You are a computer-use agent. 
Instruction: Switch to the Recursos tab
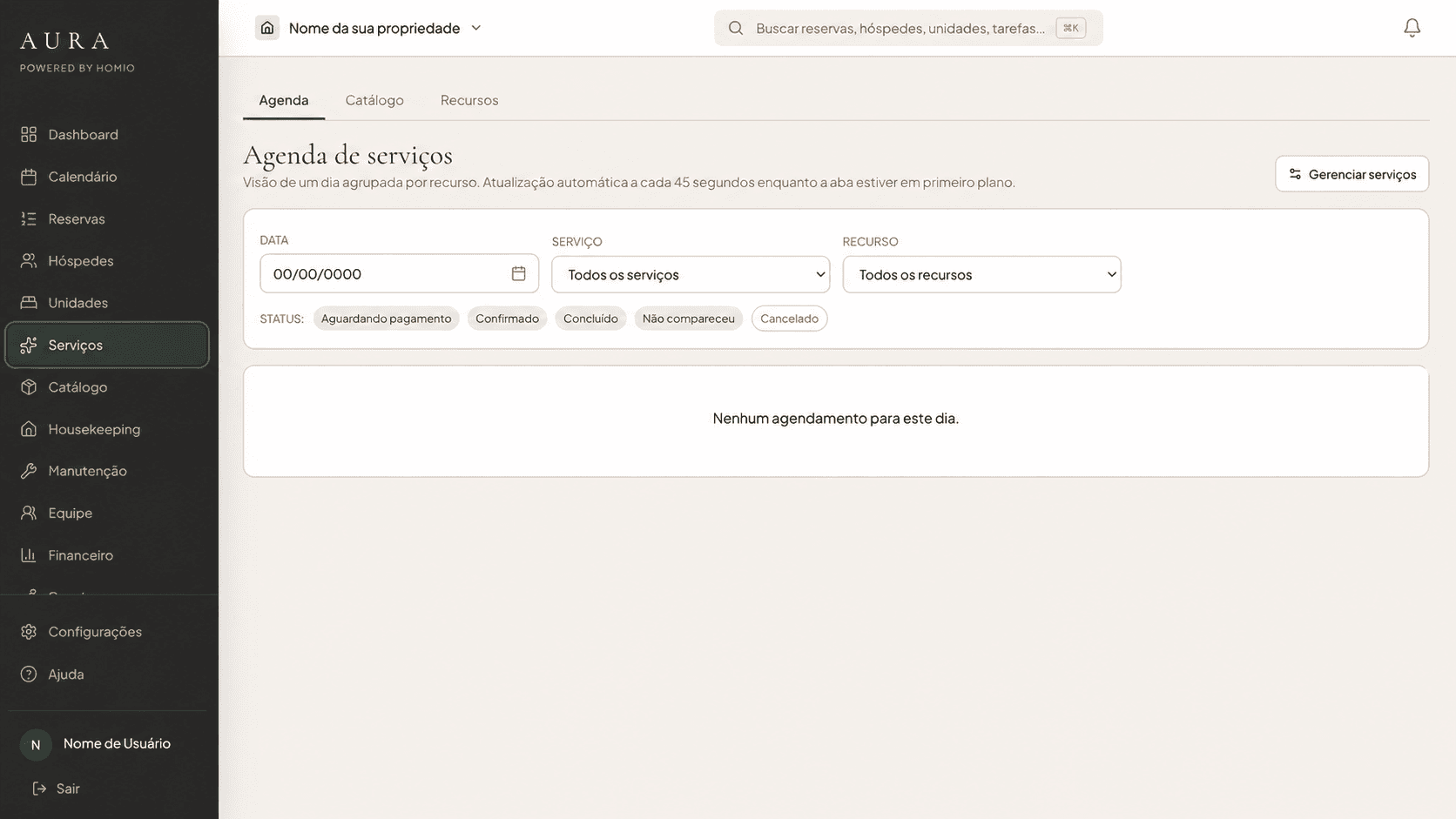(x=469, y=100)
